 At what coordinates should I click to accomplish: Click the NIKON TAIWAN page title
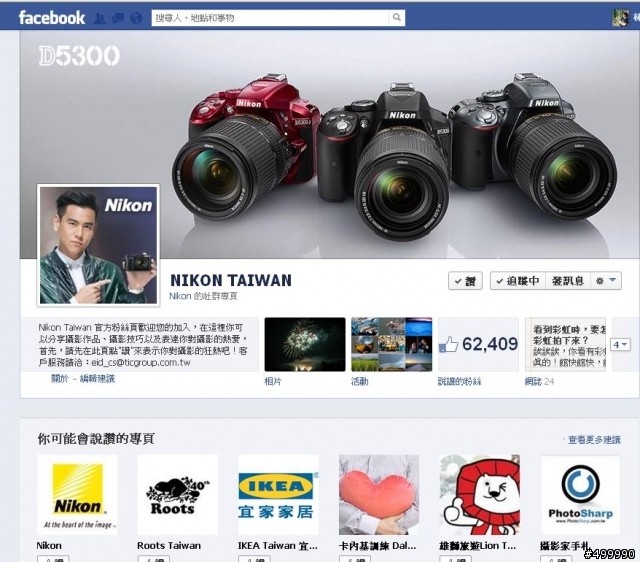click(231, 280)
